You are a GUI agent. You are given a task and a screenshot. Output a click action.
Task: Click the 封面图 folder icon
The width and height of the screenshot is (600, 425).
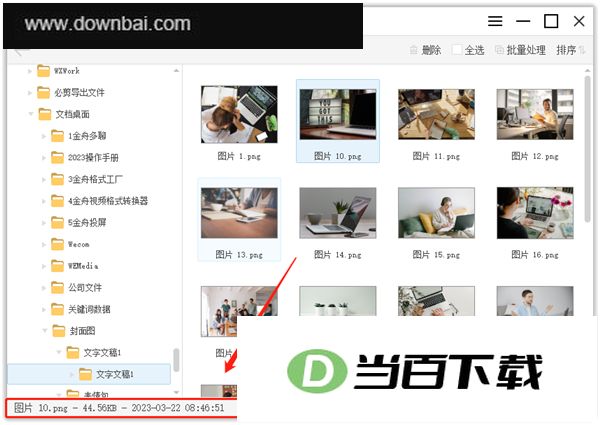coord(59,331)
